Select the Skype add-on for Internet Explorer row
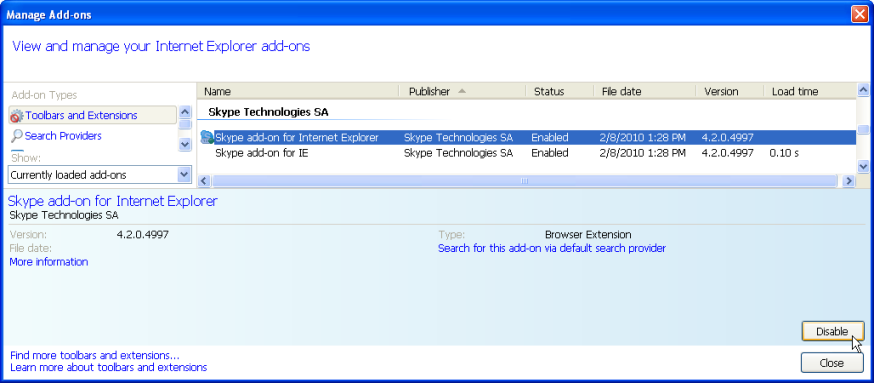 point(527,137)
